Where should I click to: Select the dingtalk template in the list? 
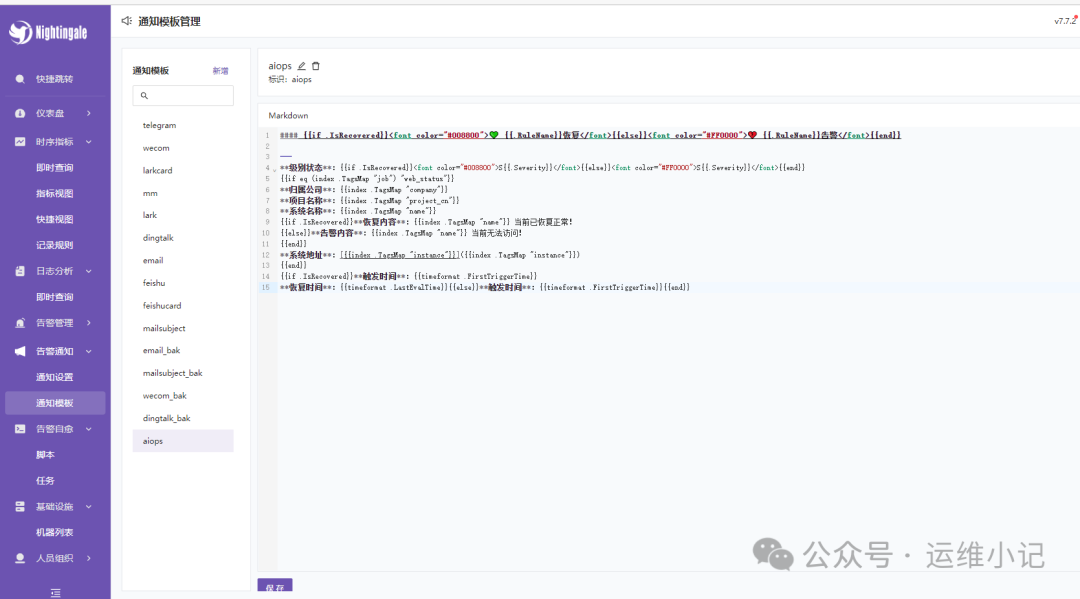[x=157, y=238]
